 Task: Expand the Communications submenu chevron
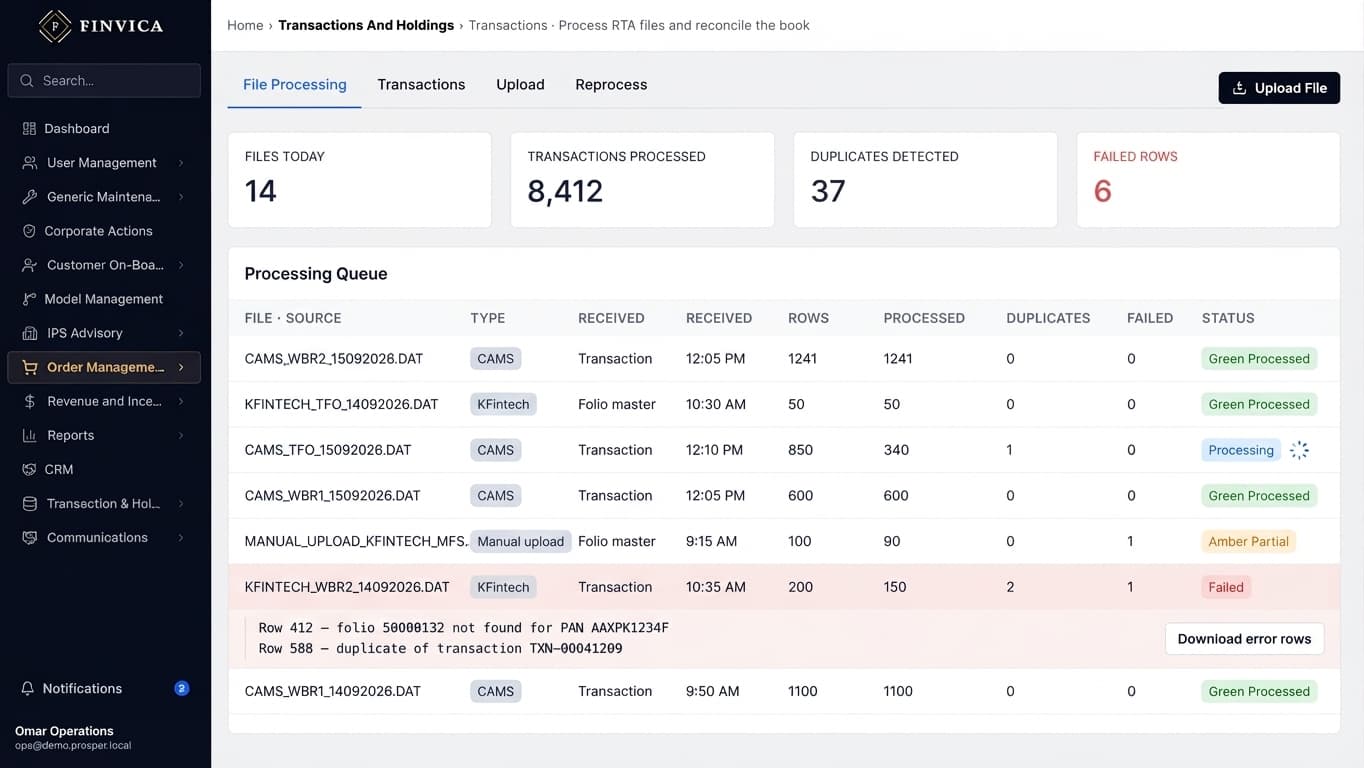(181, 537)
